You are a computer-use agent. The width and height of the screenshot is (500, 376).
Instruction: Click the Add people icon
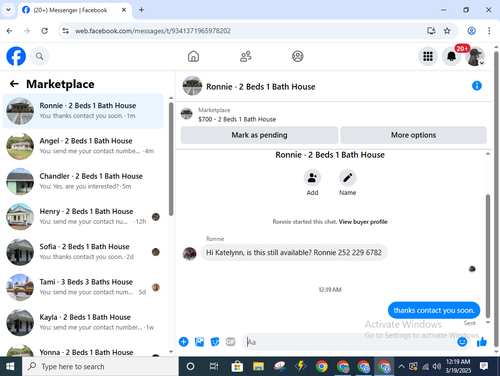point(312,178)
